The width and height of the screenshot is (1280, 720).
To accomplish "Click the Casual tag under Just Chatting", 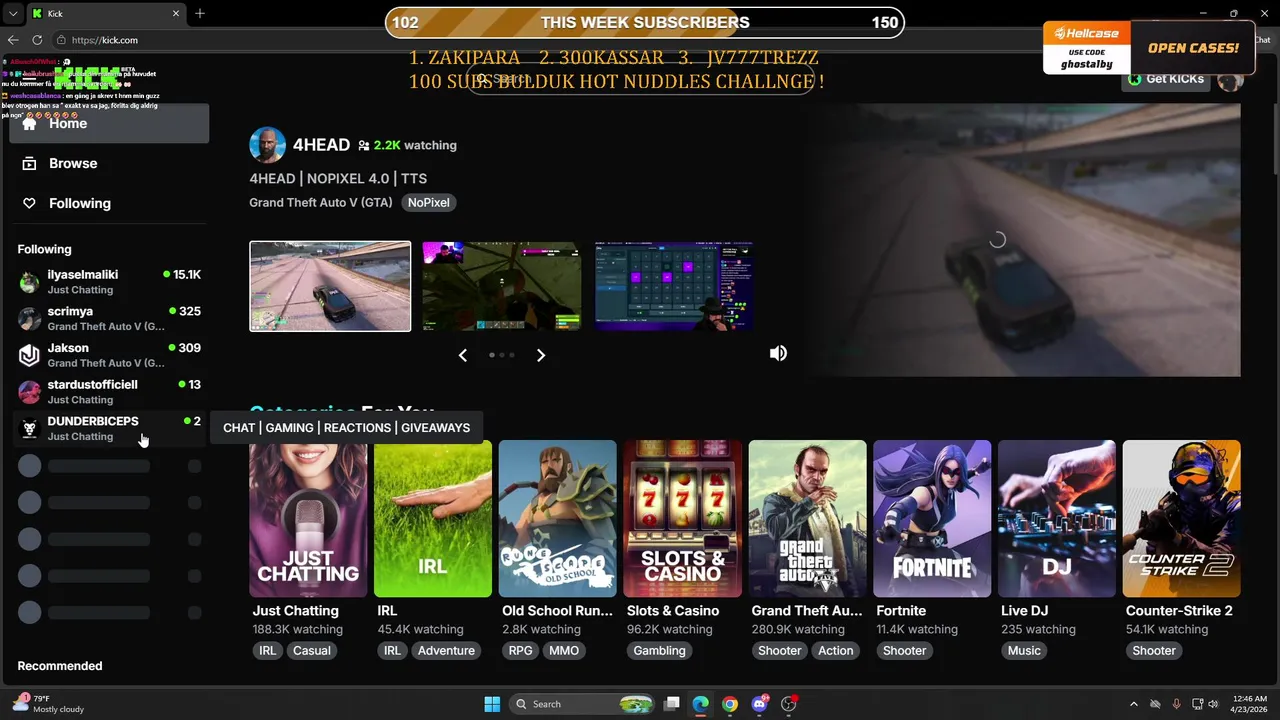I will [311, 650].
